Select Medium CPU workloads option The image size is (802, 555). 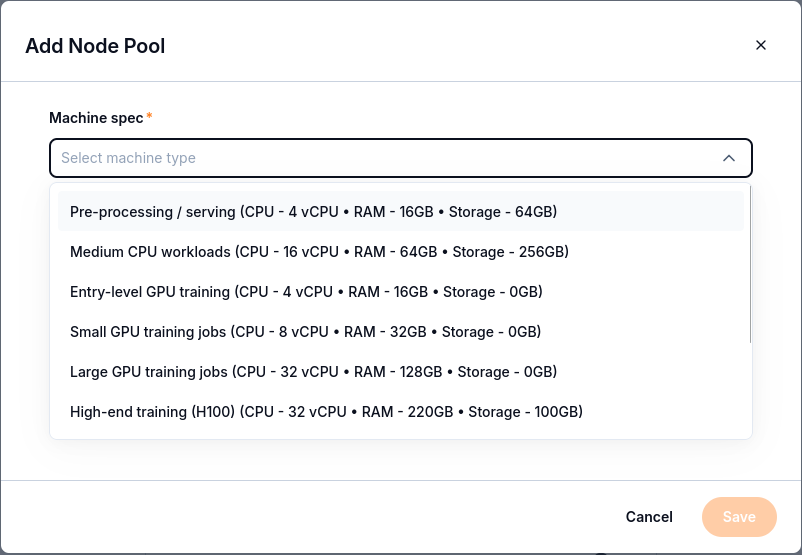coord(400,252)
